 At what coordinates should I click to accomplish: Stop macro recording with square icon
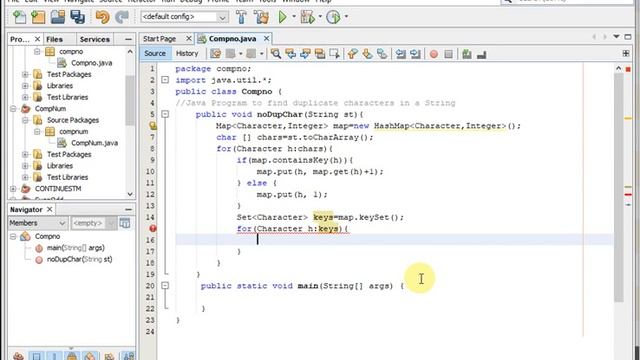point(449,54)
